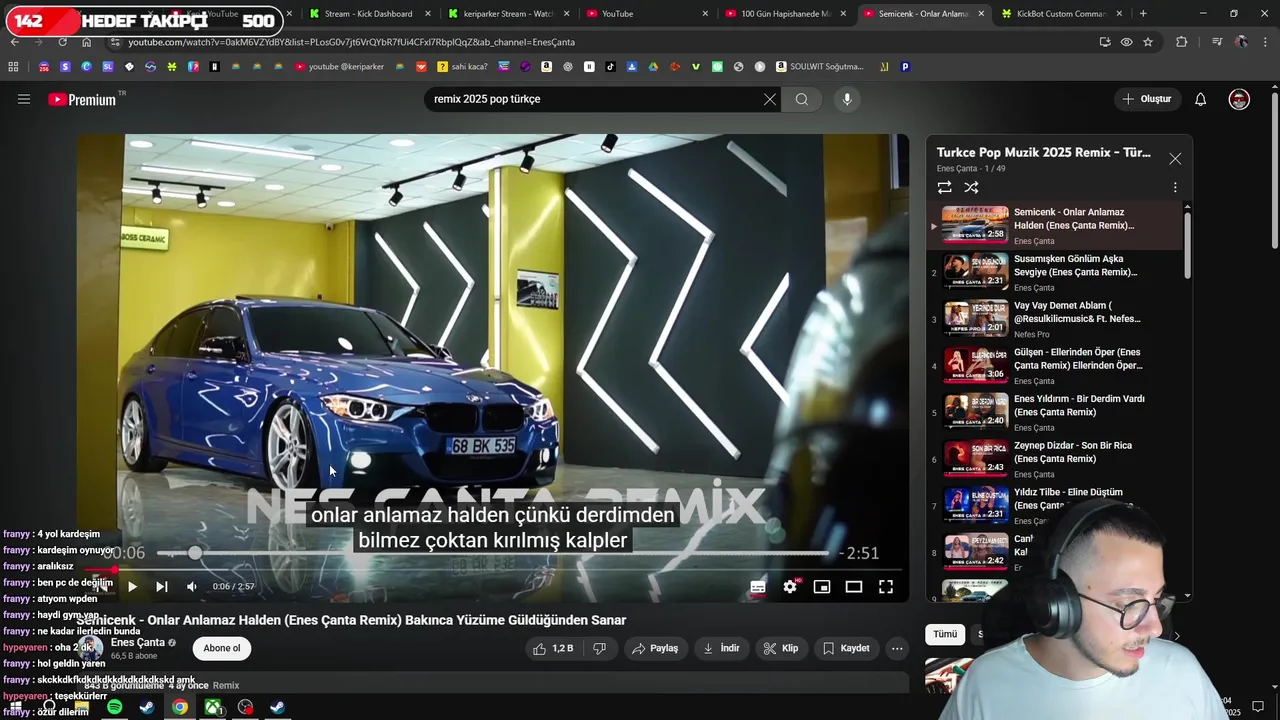Download the video with İndir
Screen dimensions: 1280x720
[721, 648]
